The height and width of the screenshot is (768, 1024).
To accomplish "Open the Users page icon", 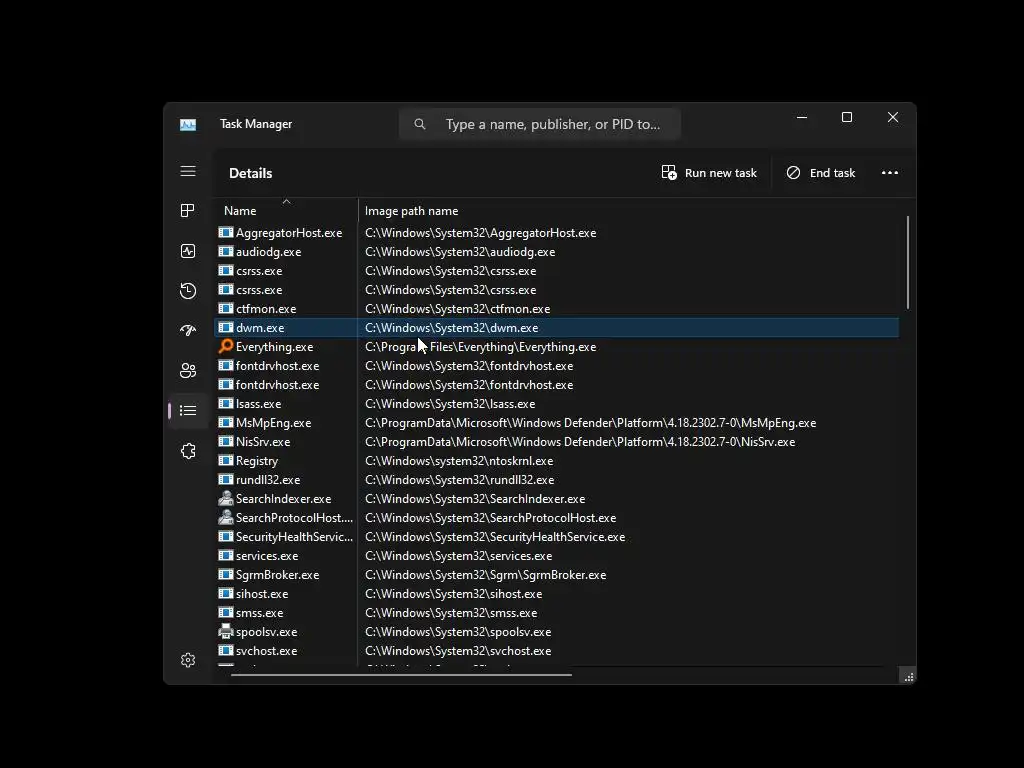I will click(188, 371).
